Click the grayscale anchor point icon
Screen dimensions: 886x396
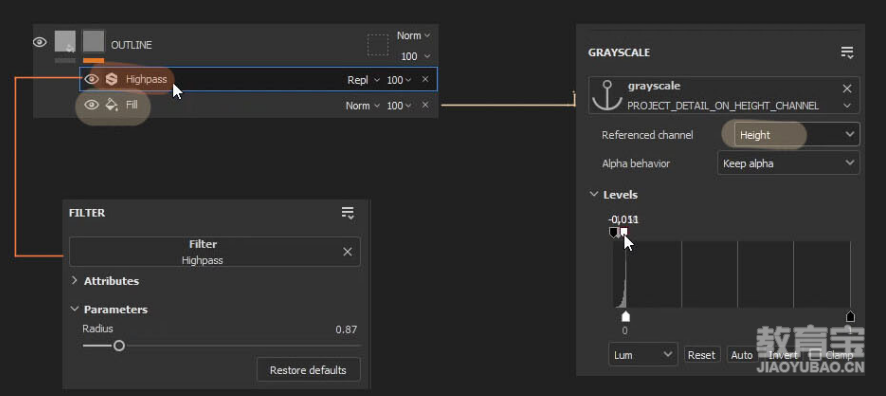point(608,95)
